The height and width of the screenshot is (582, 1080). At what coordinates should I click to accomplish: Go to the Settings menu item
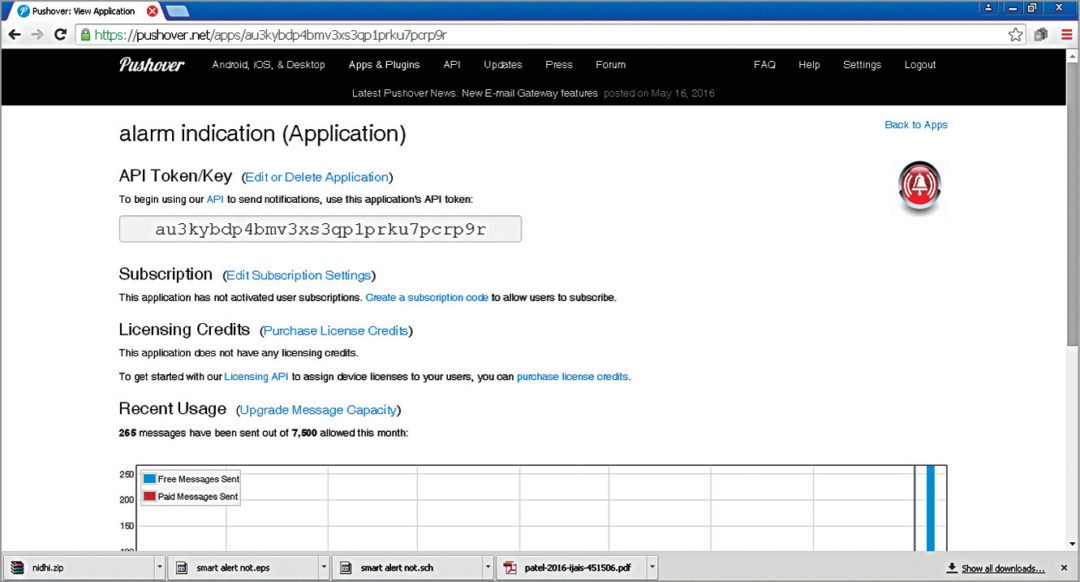pyautogui.click(x=861, y=65)
